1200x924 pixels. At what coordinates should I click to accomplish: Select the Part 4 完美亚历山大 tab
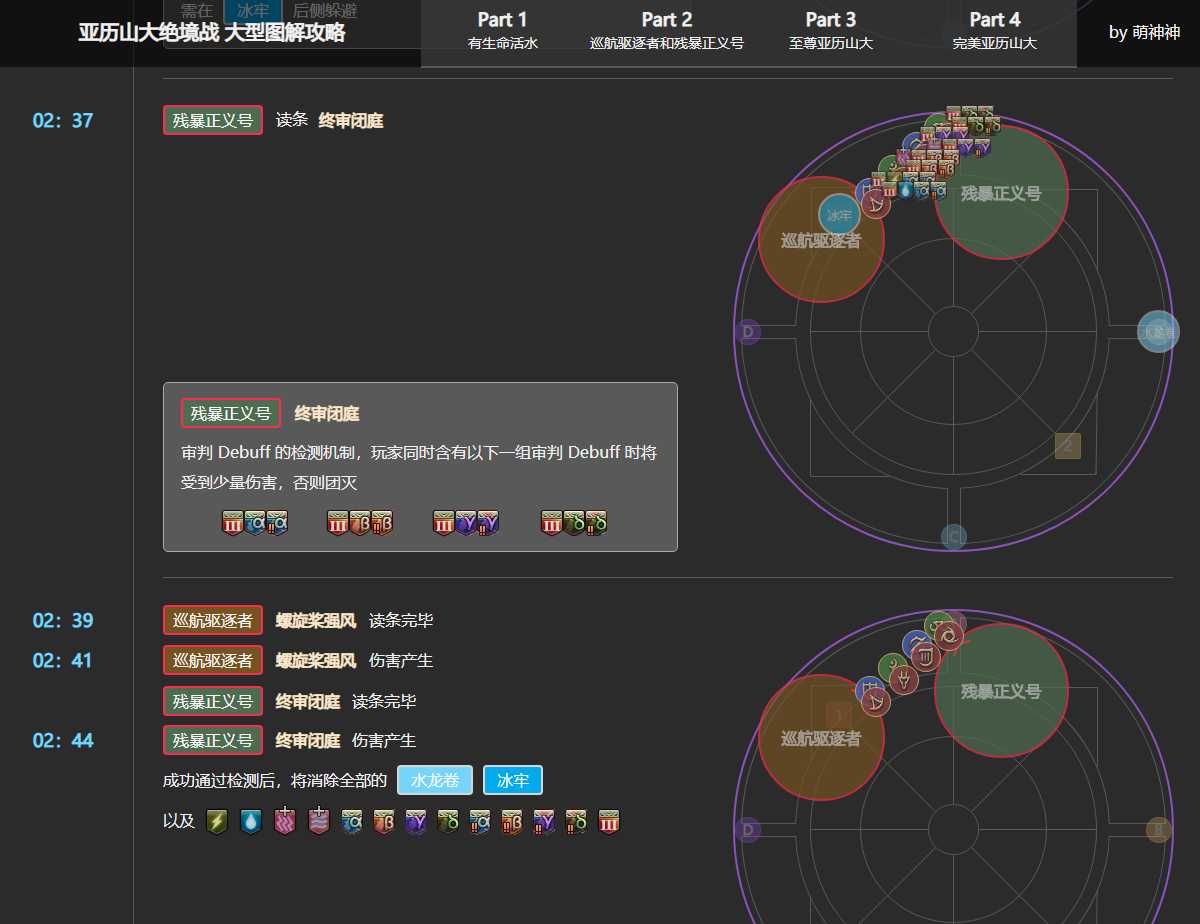pos(995,31)
